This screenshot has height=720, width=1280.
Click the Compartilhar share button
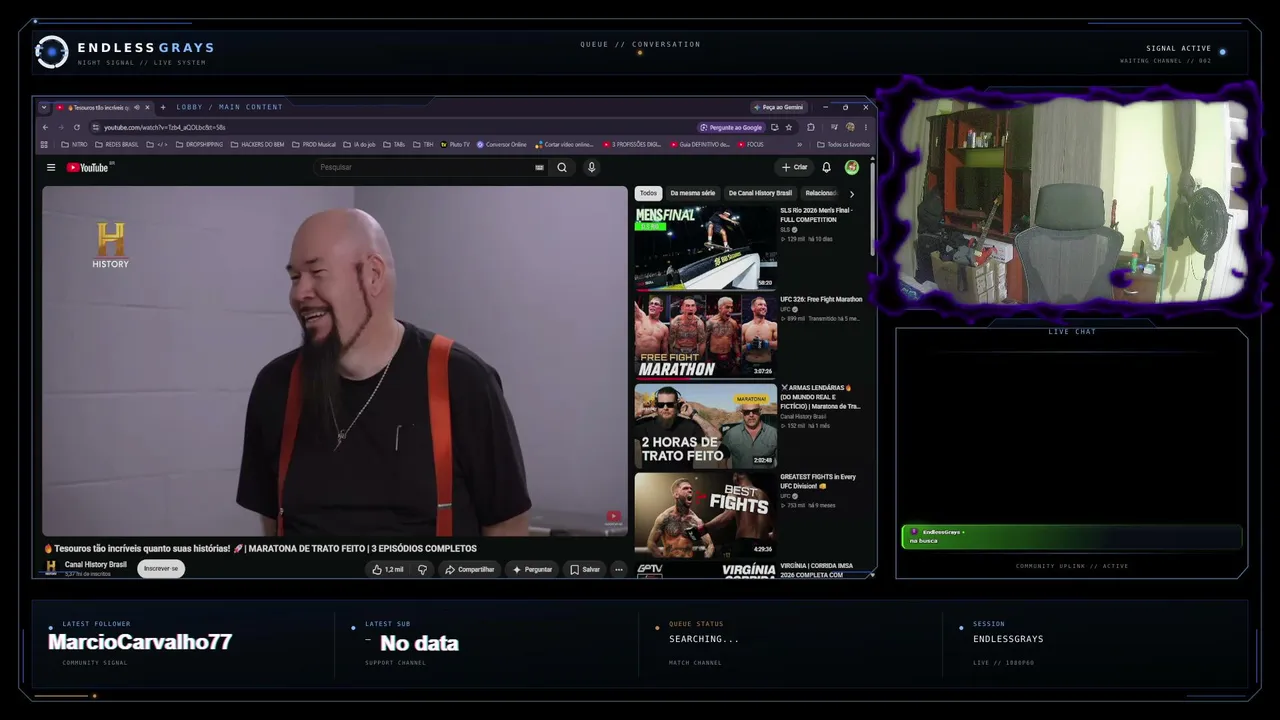(x=470, y=569)
